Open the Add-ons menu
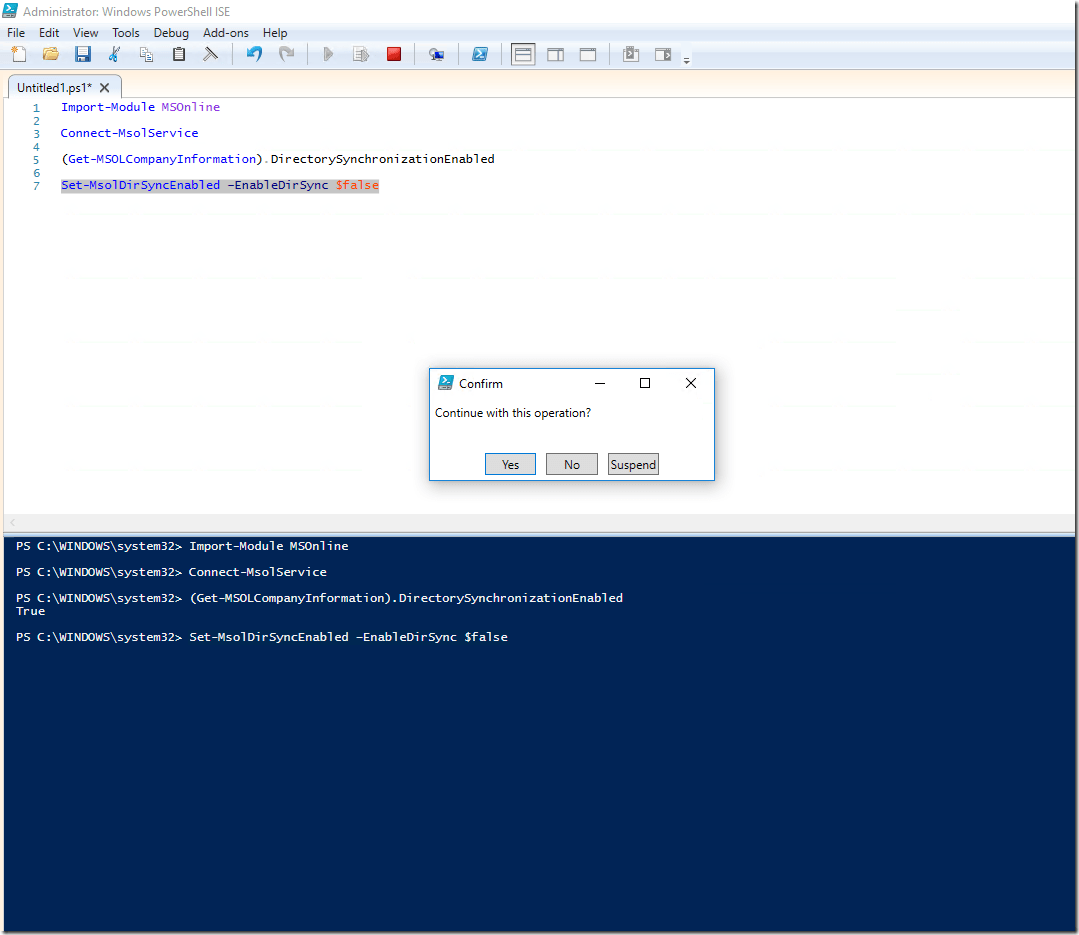Screen dimensions: 1079x935 pos(226,33)
